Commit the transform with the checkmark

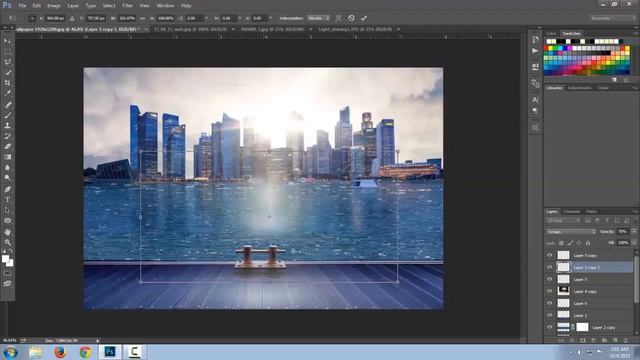pos(364,18)
